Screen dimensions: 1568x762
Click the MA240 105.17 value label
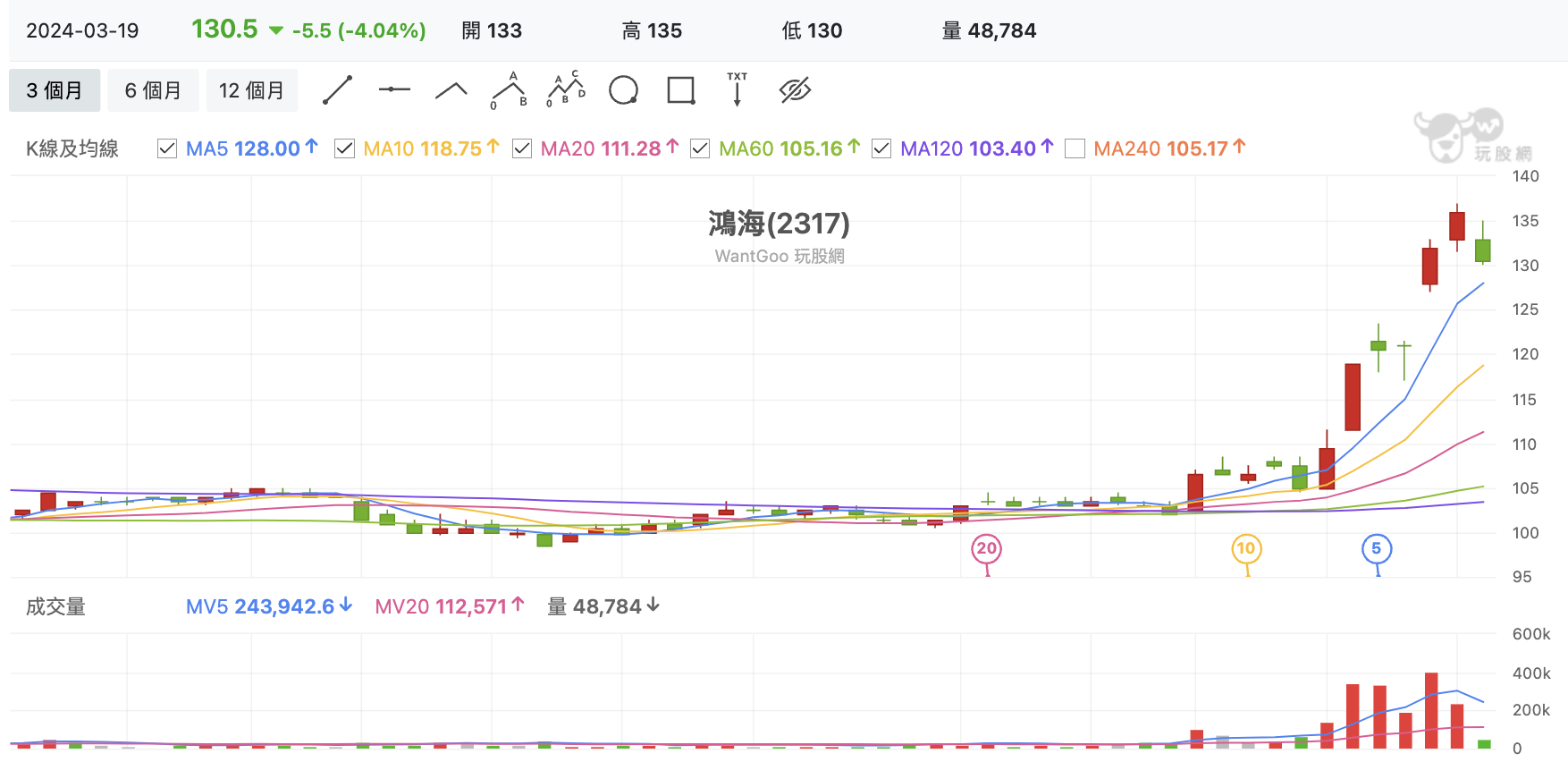(x=1169, y=148)
